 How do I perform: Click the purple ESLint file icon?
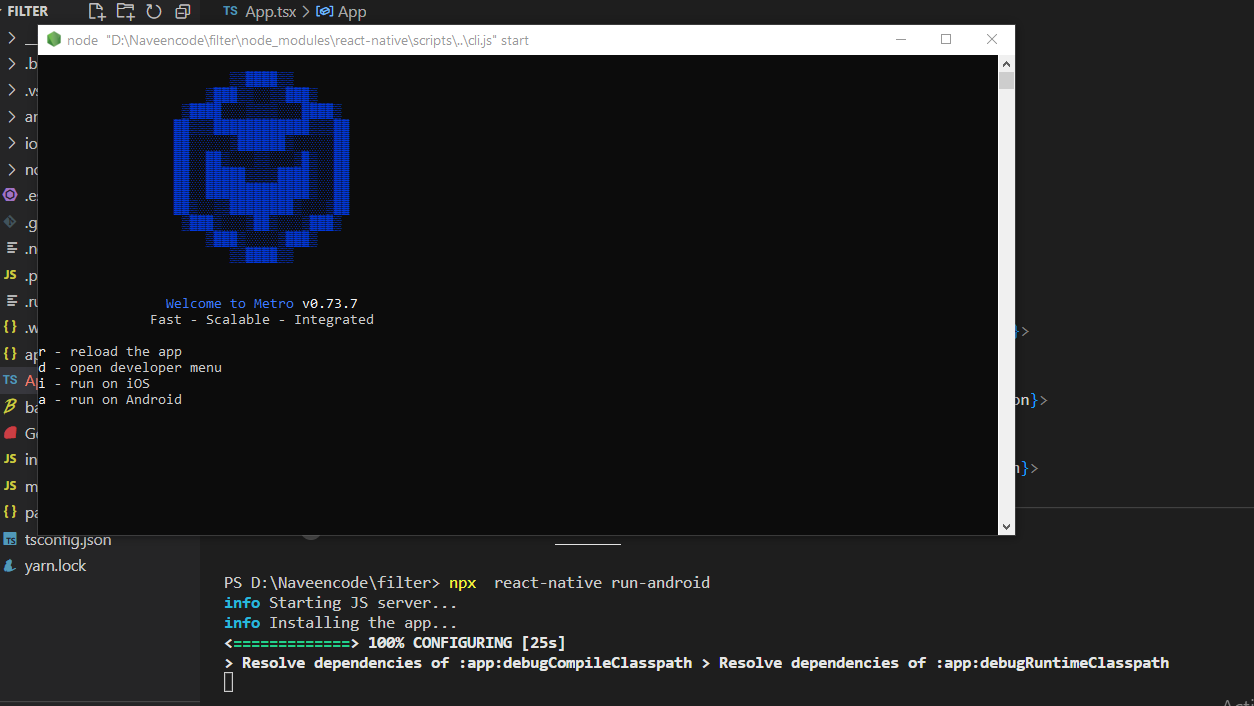click(11, 195)
